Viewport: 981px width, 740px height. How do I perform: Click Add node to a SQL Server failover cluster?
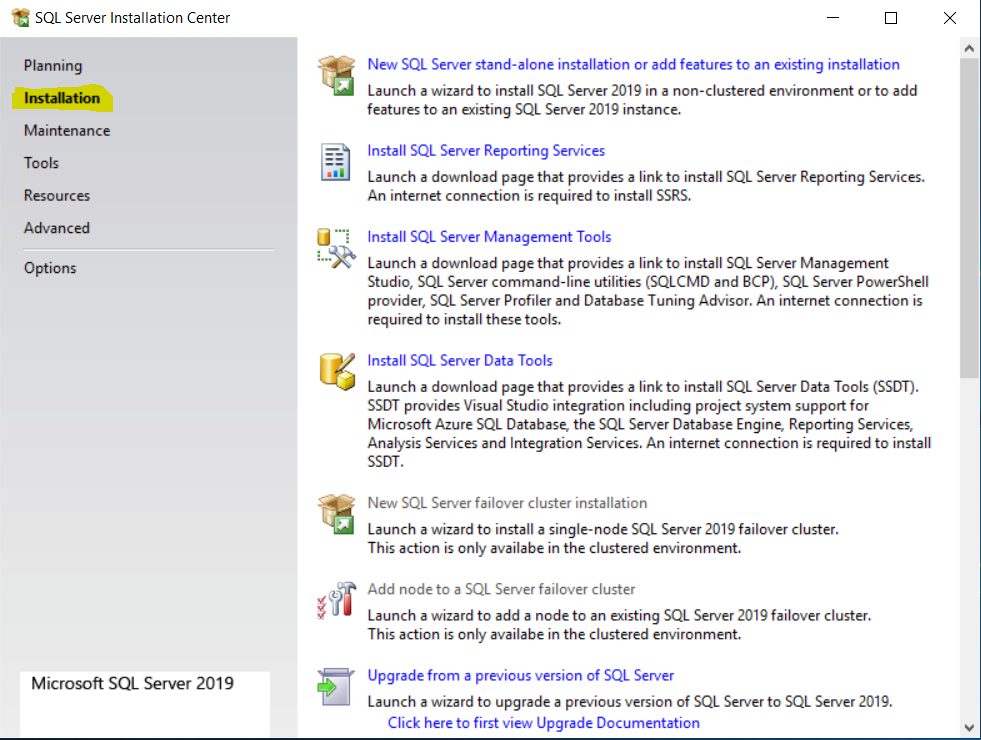(x=501, y=589)
